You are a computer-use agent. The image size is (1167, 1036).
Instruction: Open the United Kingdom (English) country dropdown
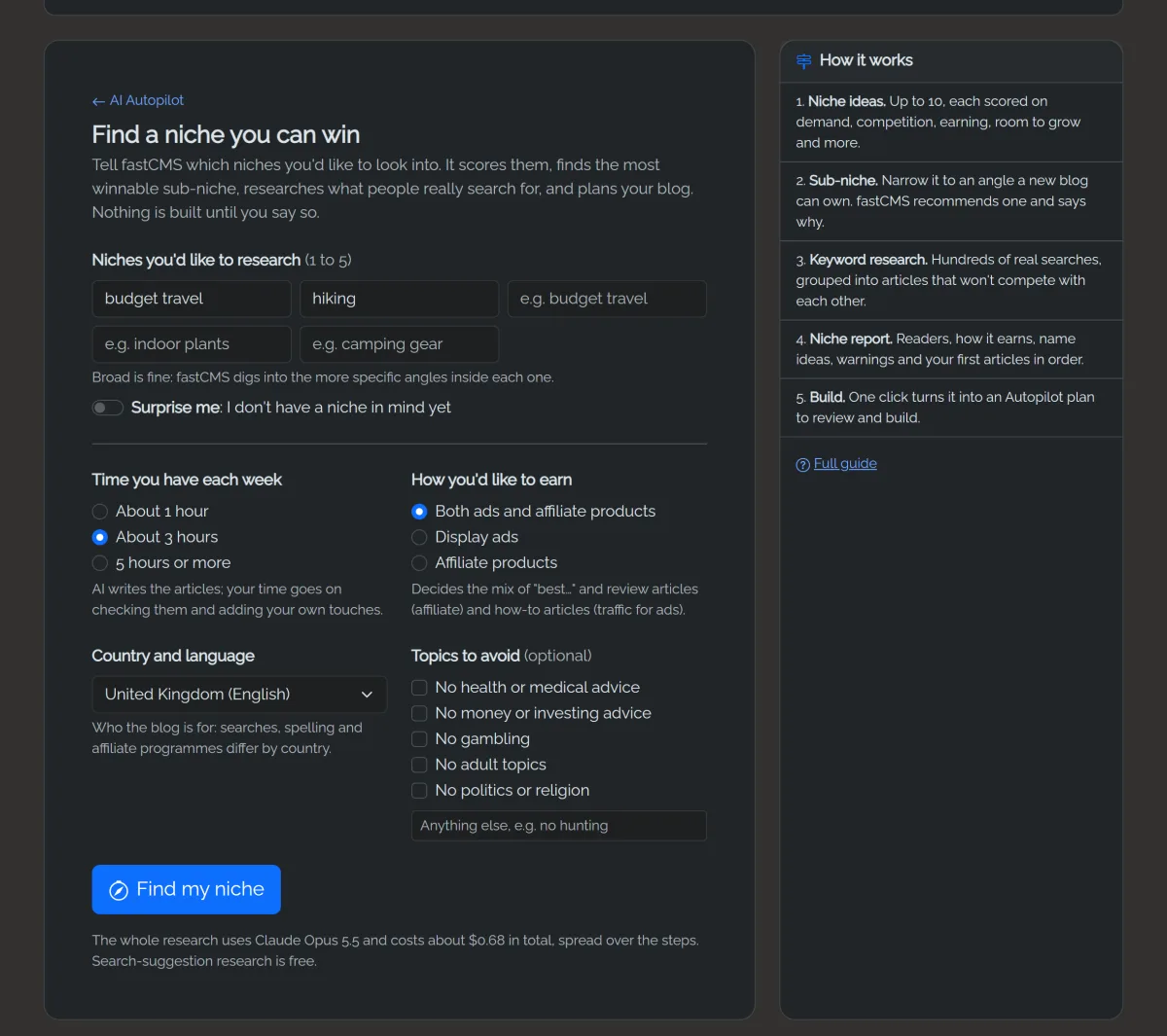(239, 695)
